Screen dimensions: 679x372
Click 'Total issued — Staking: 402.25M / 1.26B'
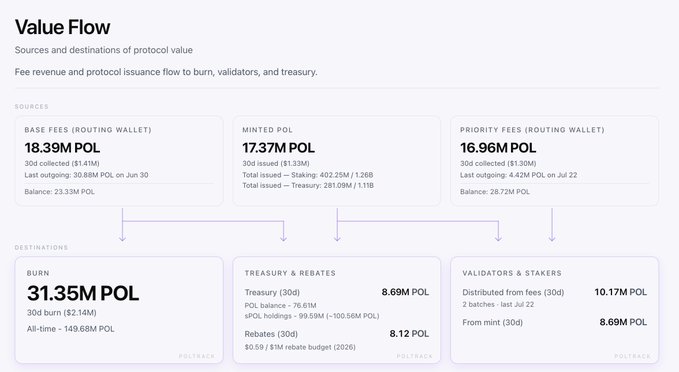[x=307, y=175]
